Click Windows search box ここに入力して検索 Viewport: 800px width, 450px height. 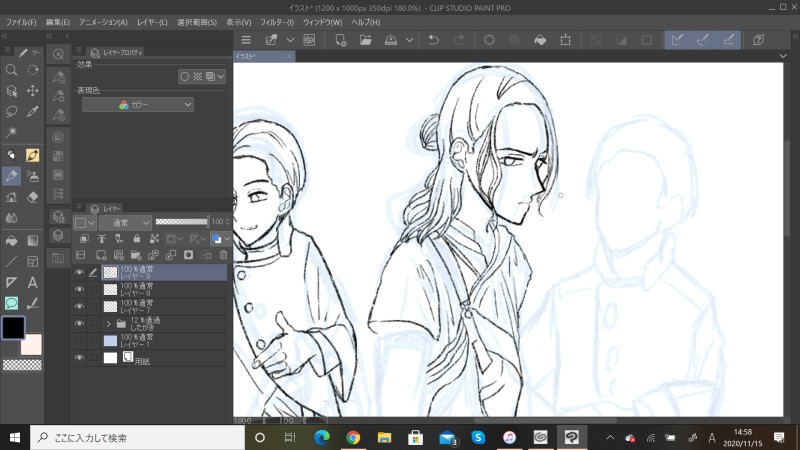coord(138,437)
